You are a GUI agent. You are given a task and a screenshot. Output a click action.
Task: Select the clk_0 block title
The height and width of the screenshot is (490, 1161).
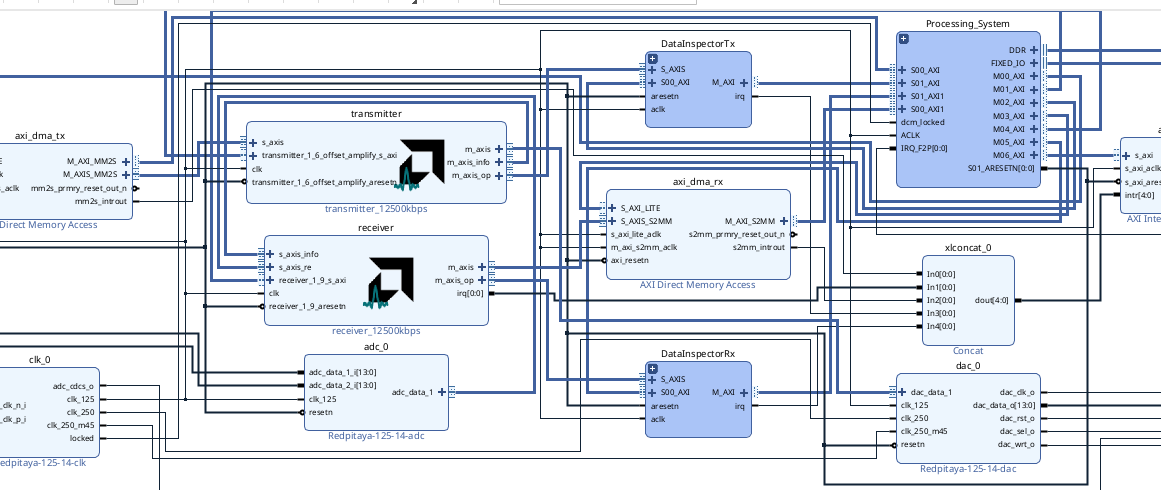click(40, 360)
